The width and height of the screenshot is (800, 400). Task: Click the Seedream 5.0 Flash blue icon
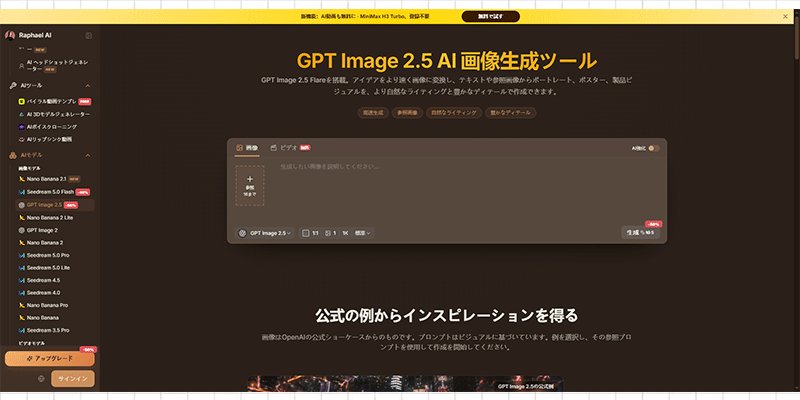click(21, 192)
